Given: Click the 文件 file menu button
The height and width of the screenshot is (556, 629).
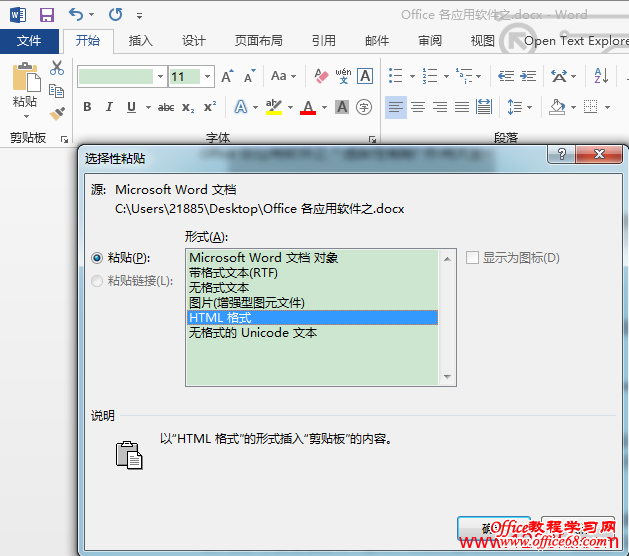Looking at the screenshot, I should 29,41.
